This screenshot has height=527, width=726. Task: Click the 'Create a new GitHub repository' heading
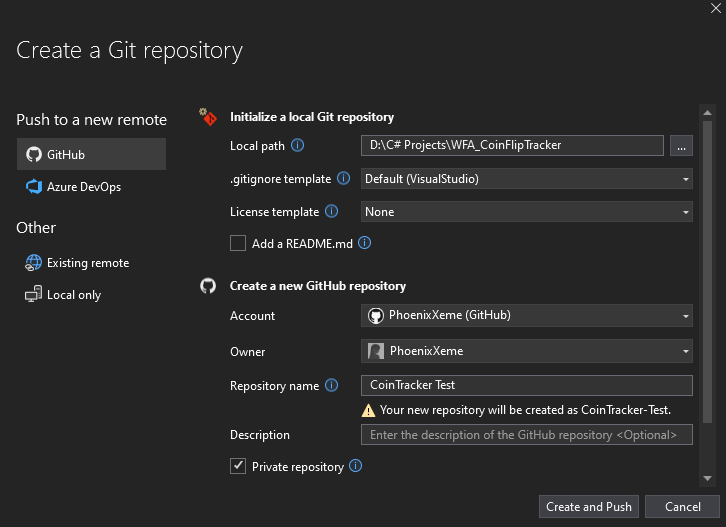pyautogui.click(x=318, y=286)
